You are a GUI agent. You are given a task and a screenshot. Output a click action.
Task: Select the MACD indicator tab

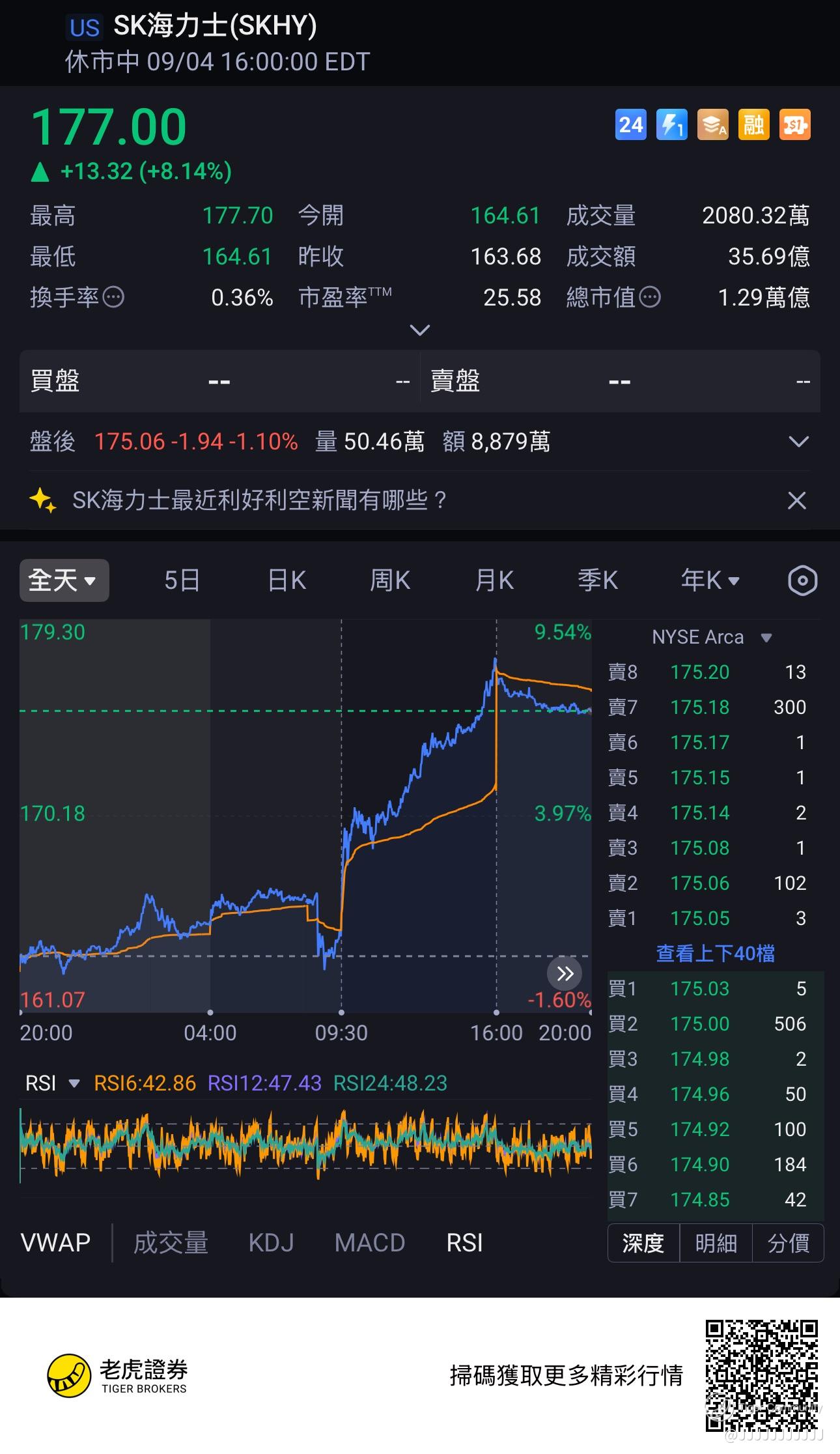[369, 1243]
